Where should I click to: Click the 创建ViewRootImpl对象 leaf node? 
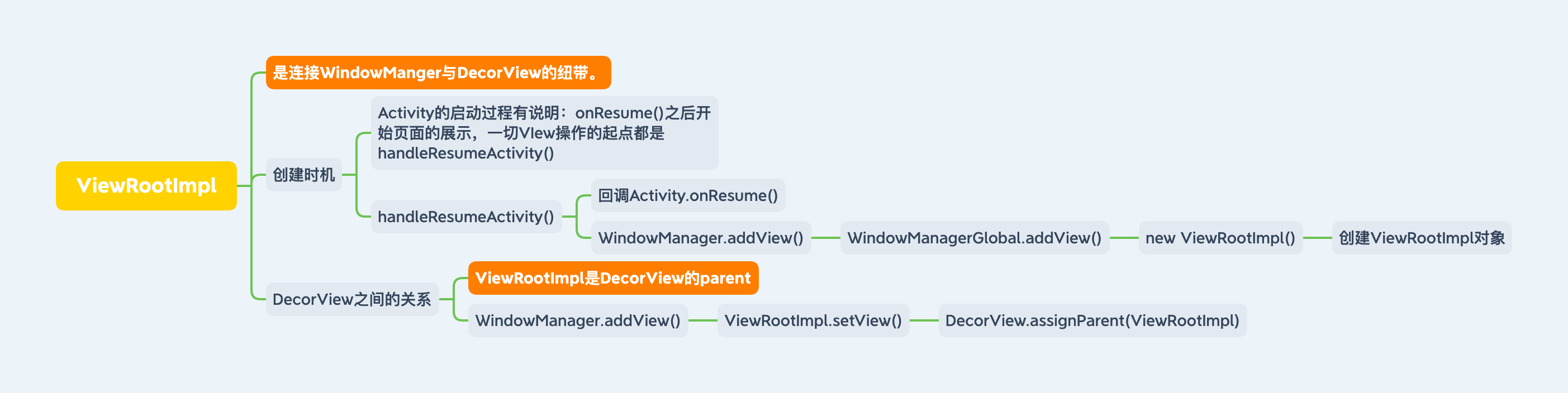pos(1421,238)
